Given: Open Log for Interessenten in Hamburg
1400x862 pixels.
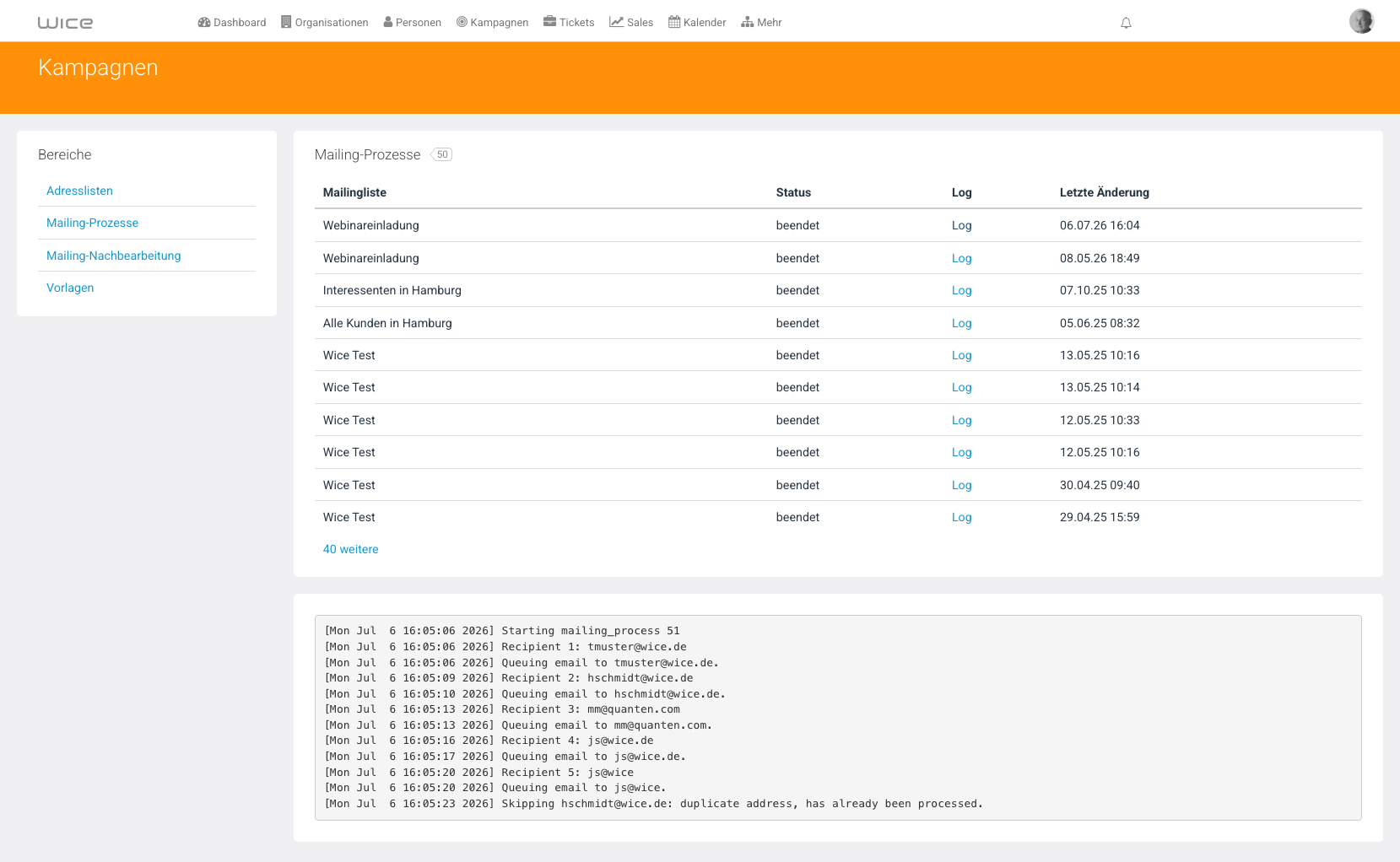Looking at the screenshot, I should 961,290.
